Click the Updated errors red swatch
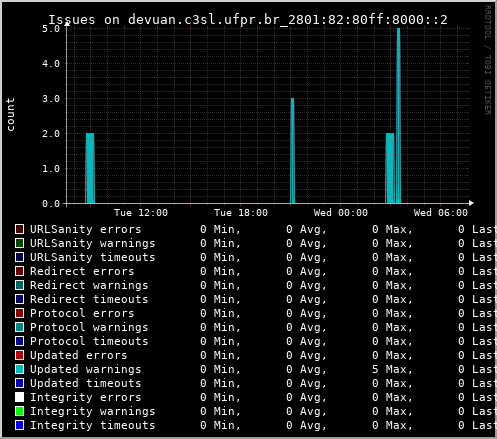 (19, 355)
